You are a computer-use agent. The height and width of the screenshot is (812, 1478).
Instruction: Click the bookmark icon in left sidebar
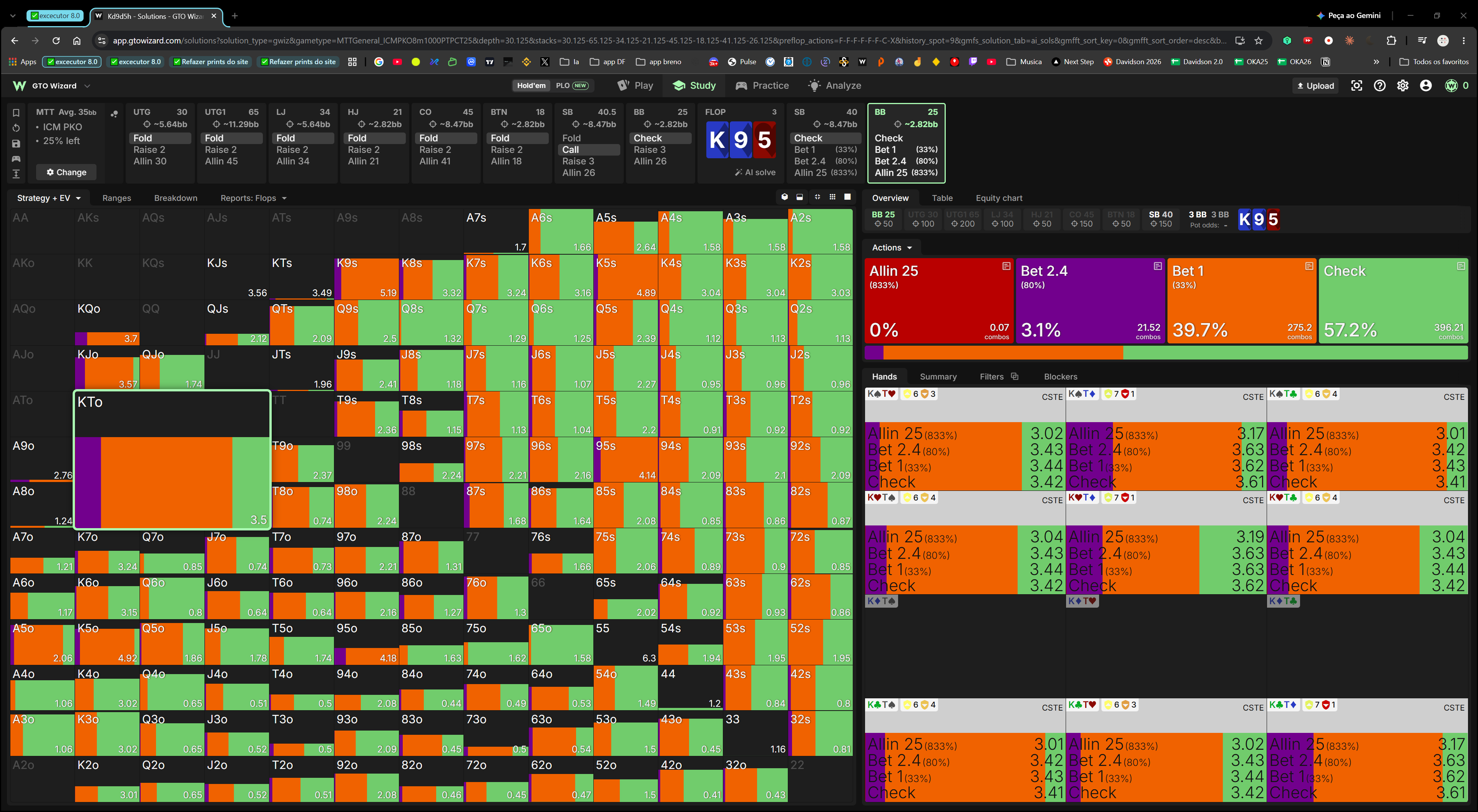16,113
